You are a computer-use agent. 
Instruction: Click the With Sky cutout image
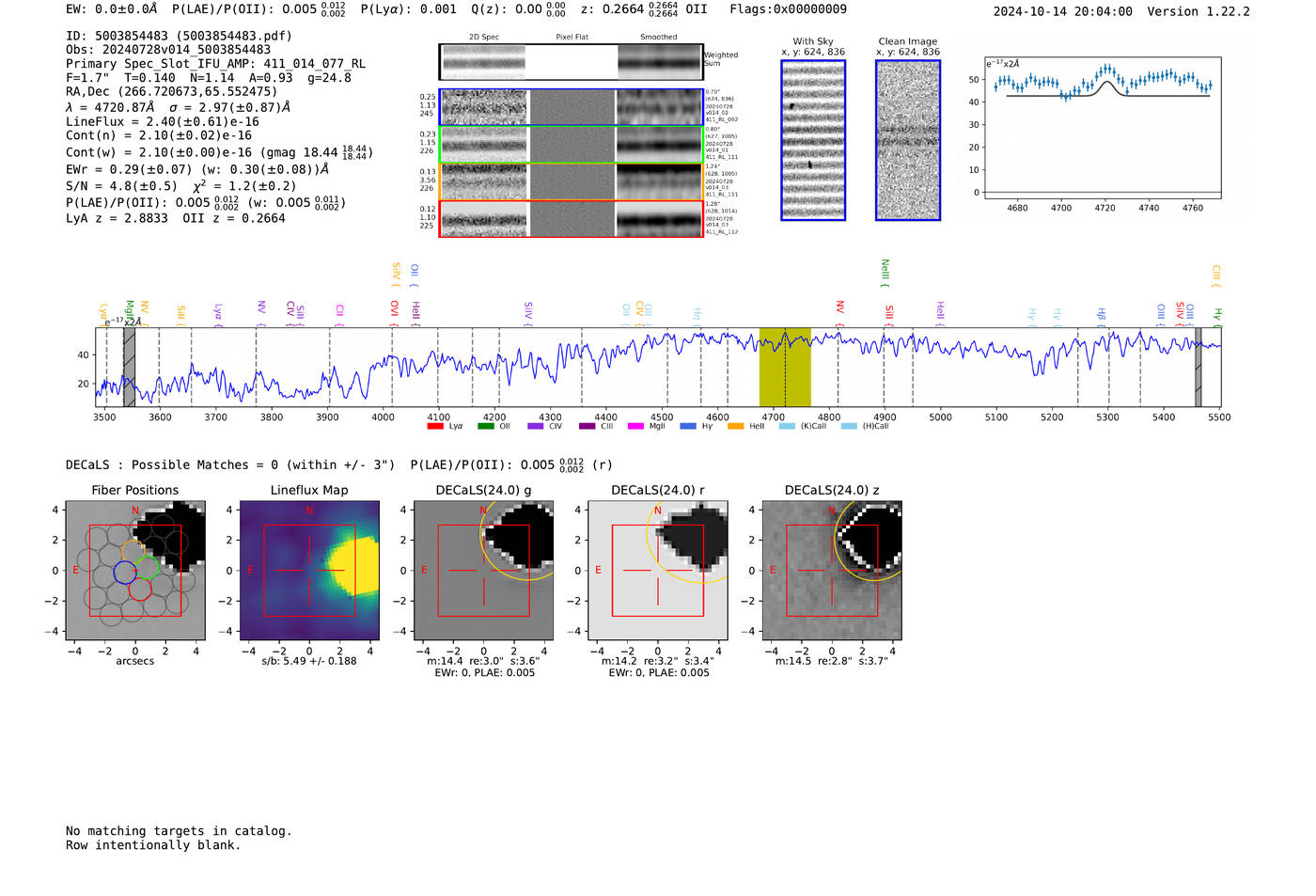coord(813,141)
